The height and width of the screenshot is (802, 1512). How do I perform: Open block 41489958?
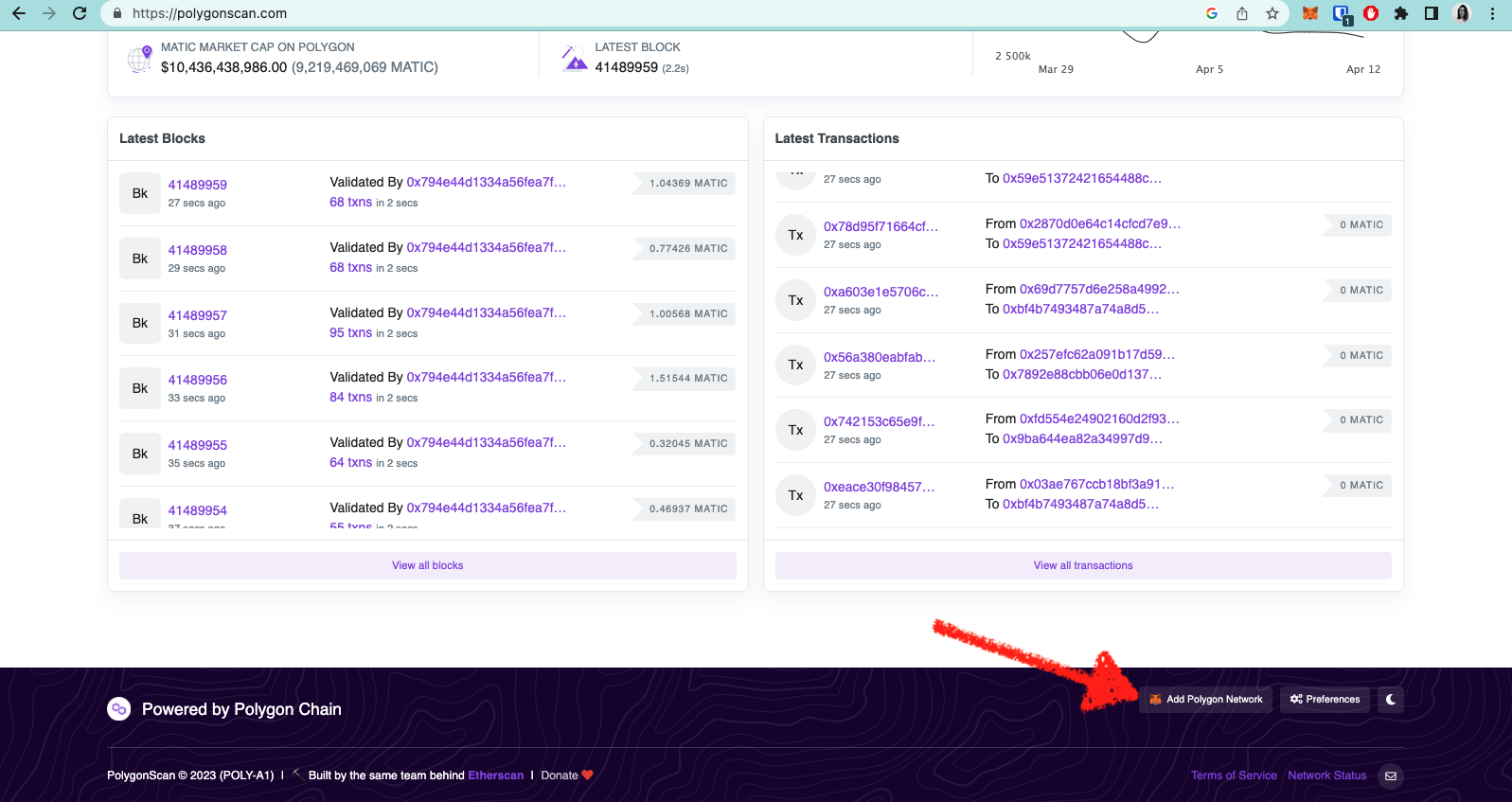click(198, 250)
